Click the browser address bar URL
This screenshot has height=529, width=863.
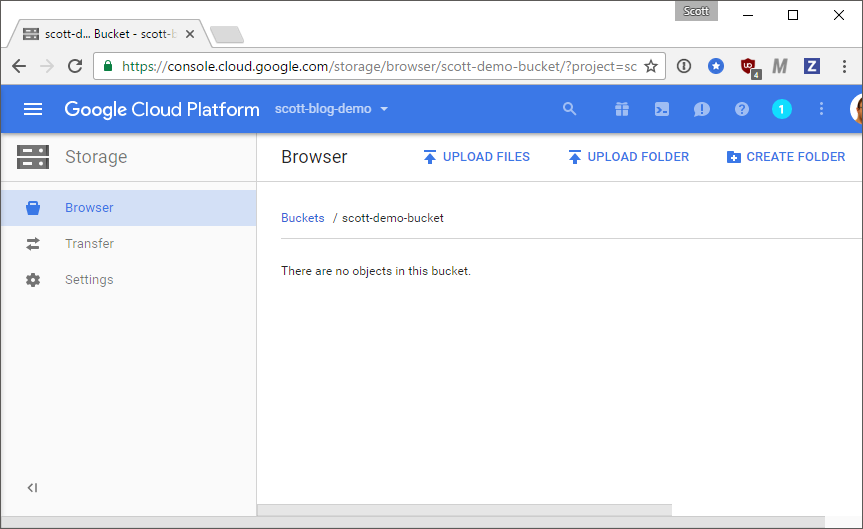tap(378, 66)
